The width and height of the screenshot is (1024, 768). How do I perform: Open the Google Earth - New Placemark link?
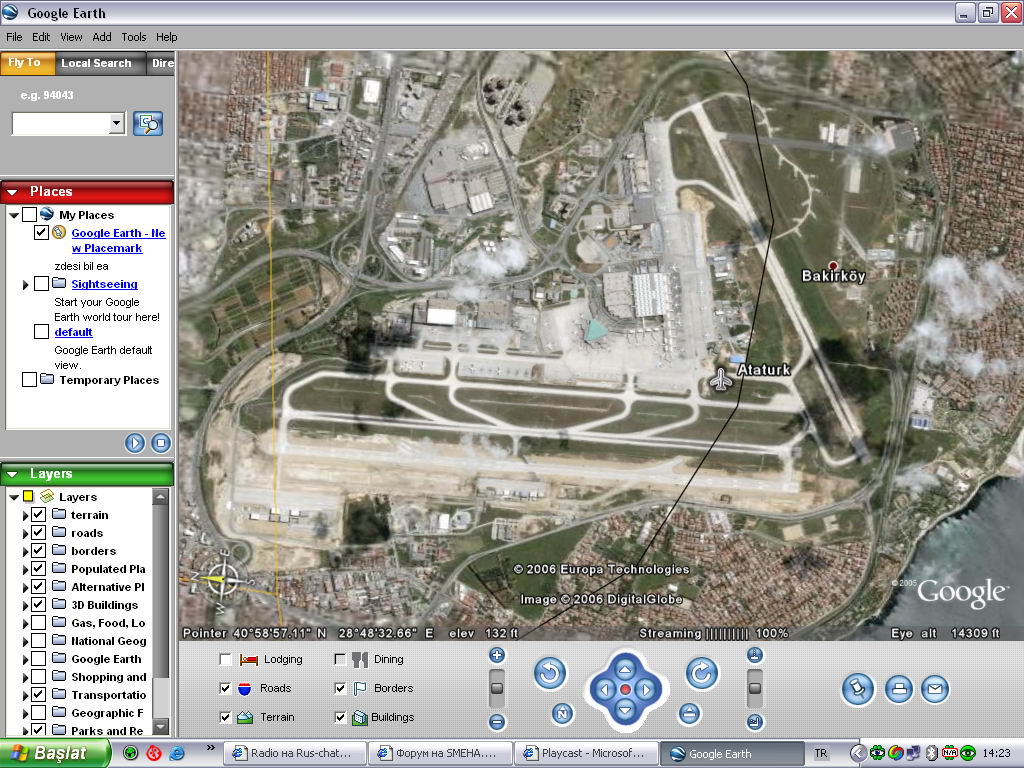[x=118, y=240]
